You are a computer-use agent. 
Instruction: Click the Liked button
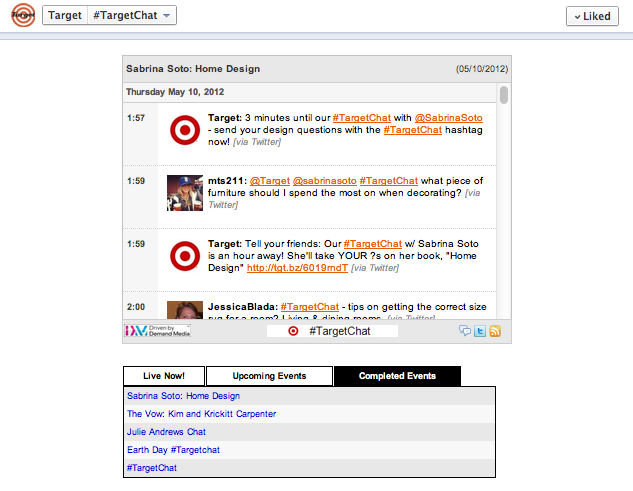tap(592, 16)
